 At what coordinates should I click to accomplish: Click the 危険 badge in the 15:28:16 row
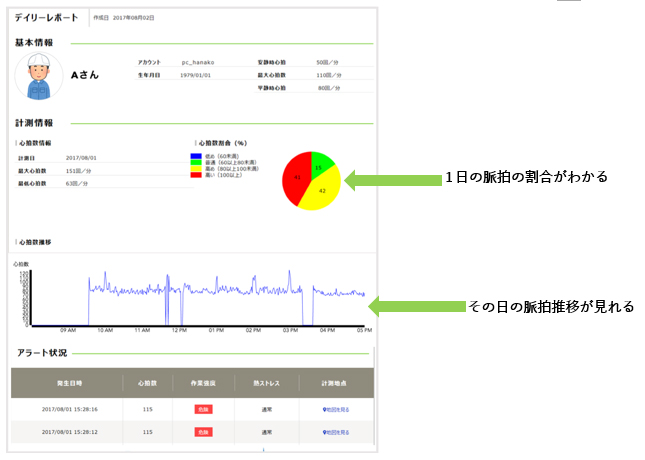pyautogui.click(x=204, y=409)
